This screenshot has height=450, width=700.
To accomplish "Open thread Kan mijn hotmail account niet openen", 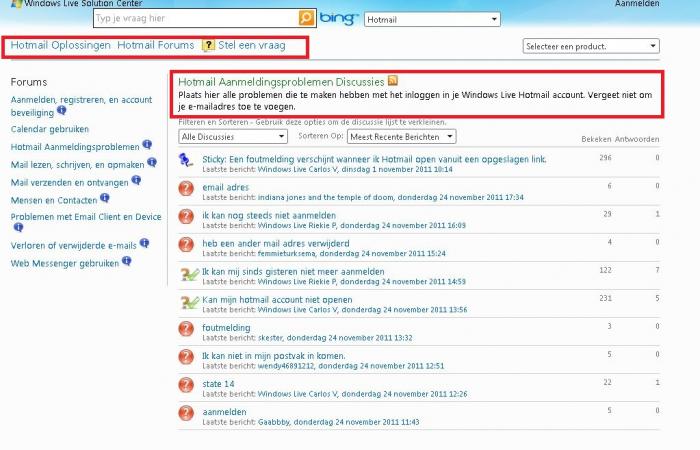I will click(x=277, y=300).
